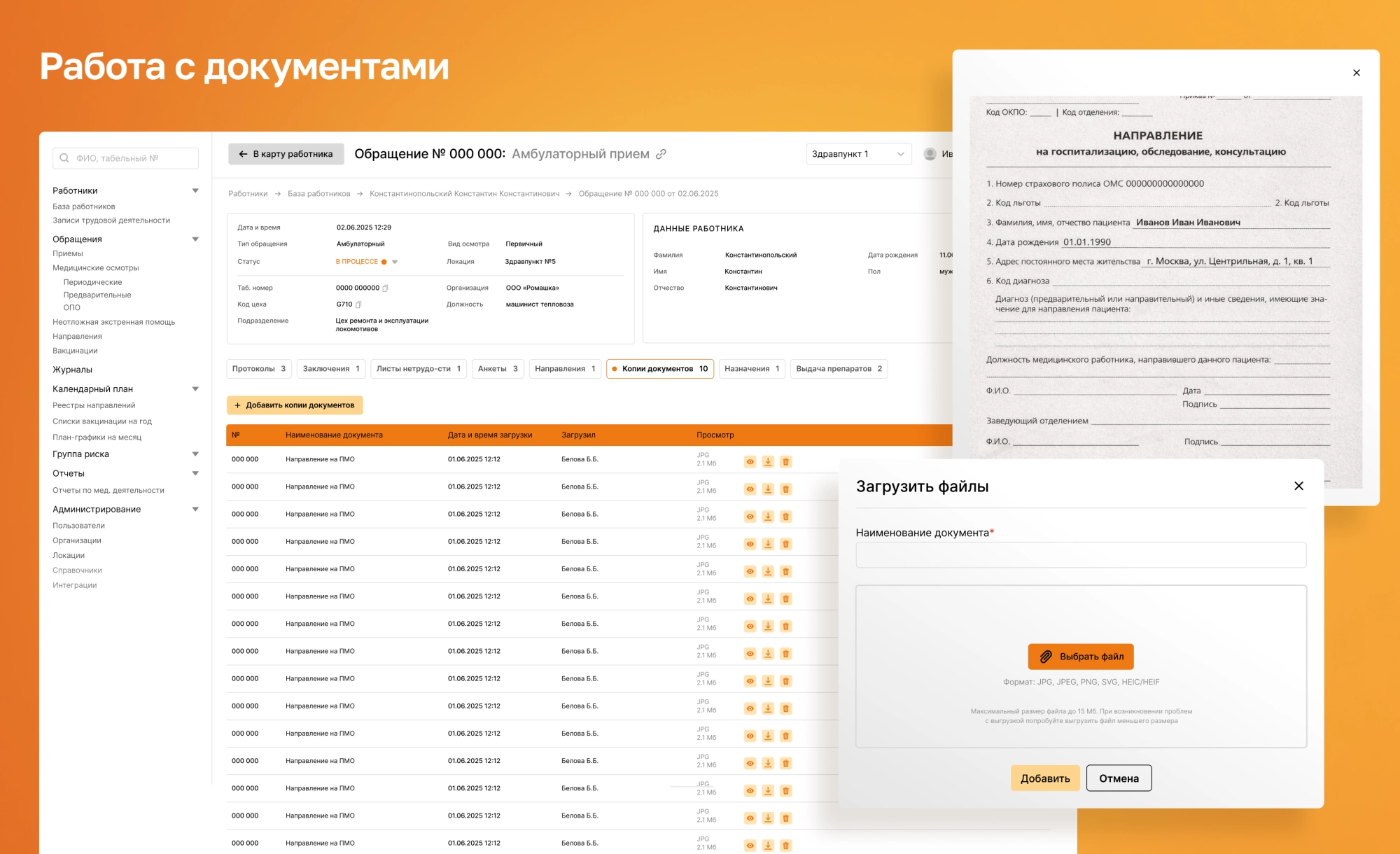
Task: Toggle preview of the bottom document row
Action: [750, 844]
